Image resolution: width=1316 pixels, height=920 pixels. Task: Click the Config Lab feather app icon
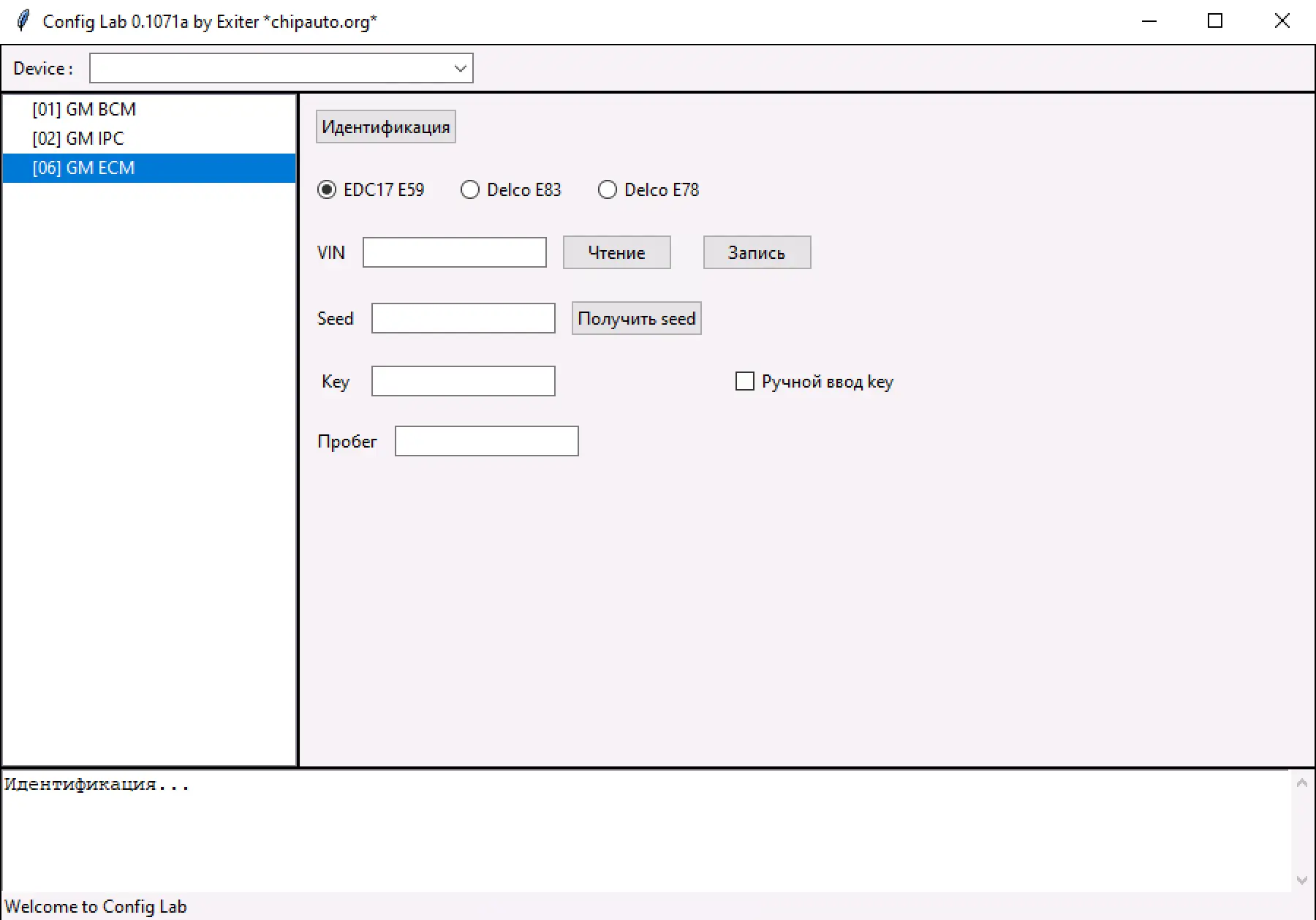[x=23, y=20]
